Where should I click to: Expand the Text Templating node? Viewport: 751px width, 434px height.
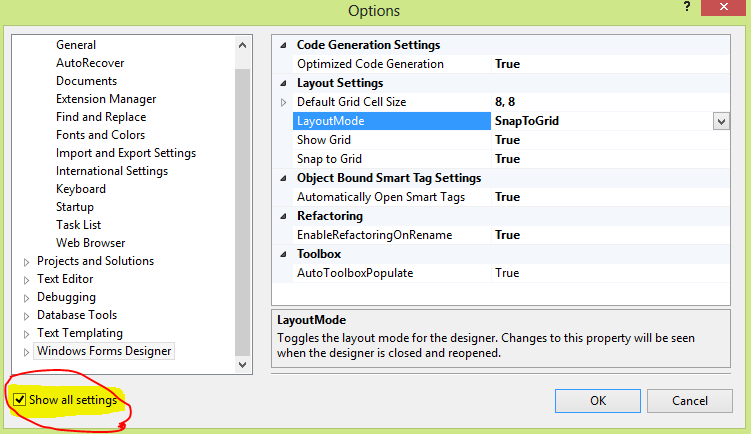pos(26,334)
